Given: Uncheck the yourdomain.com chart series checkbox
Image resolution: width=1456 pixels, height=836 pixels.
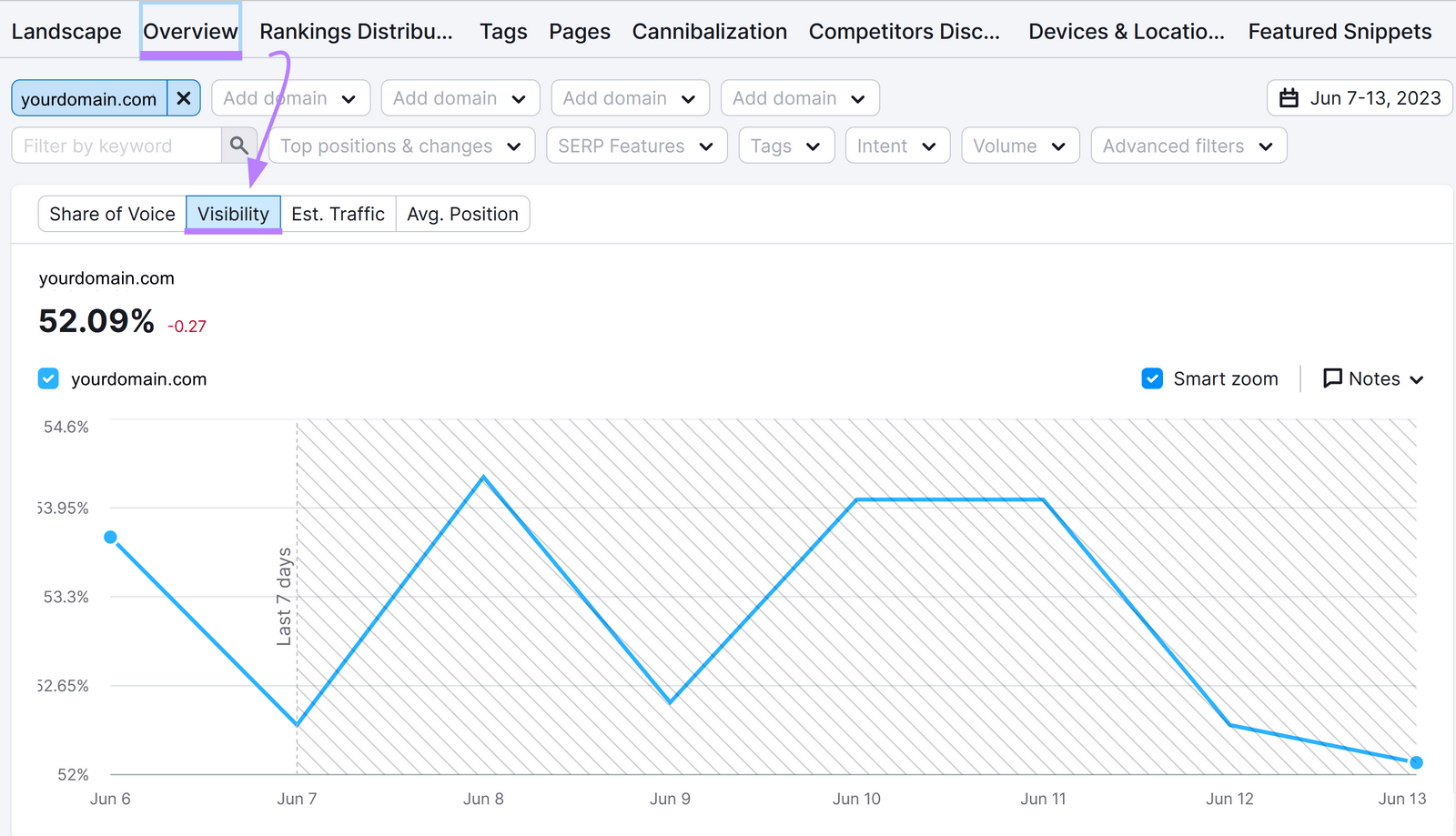Looking at the screenshot, I should click(x=48, y=378).
